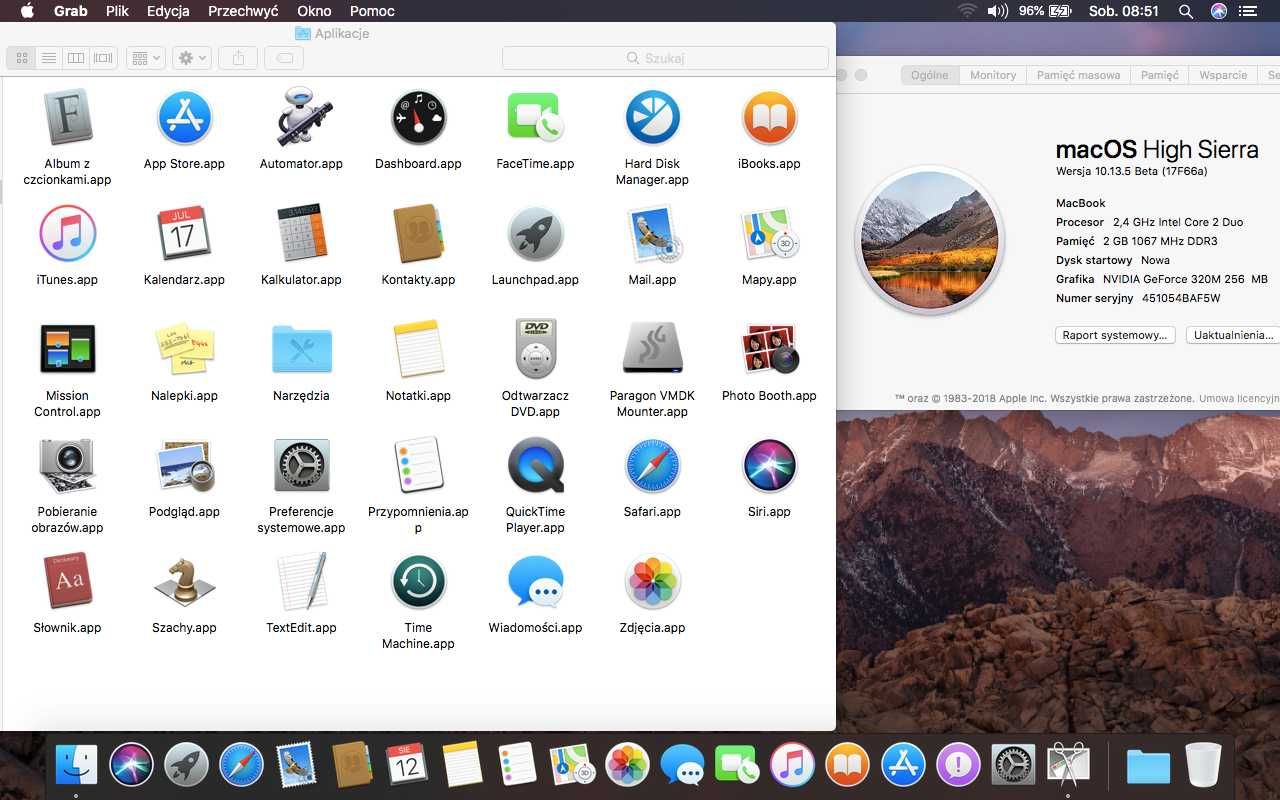
Task: Select the Automator.app robot icon
Action: (301, 117)
